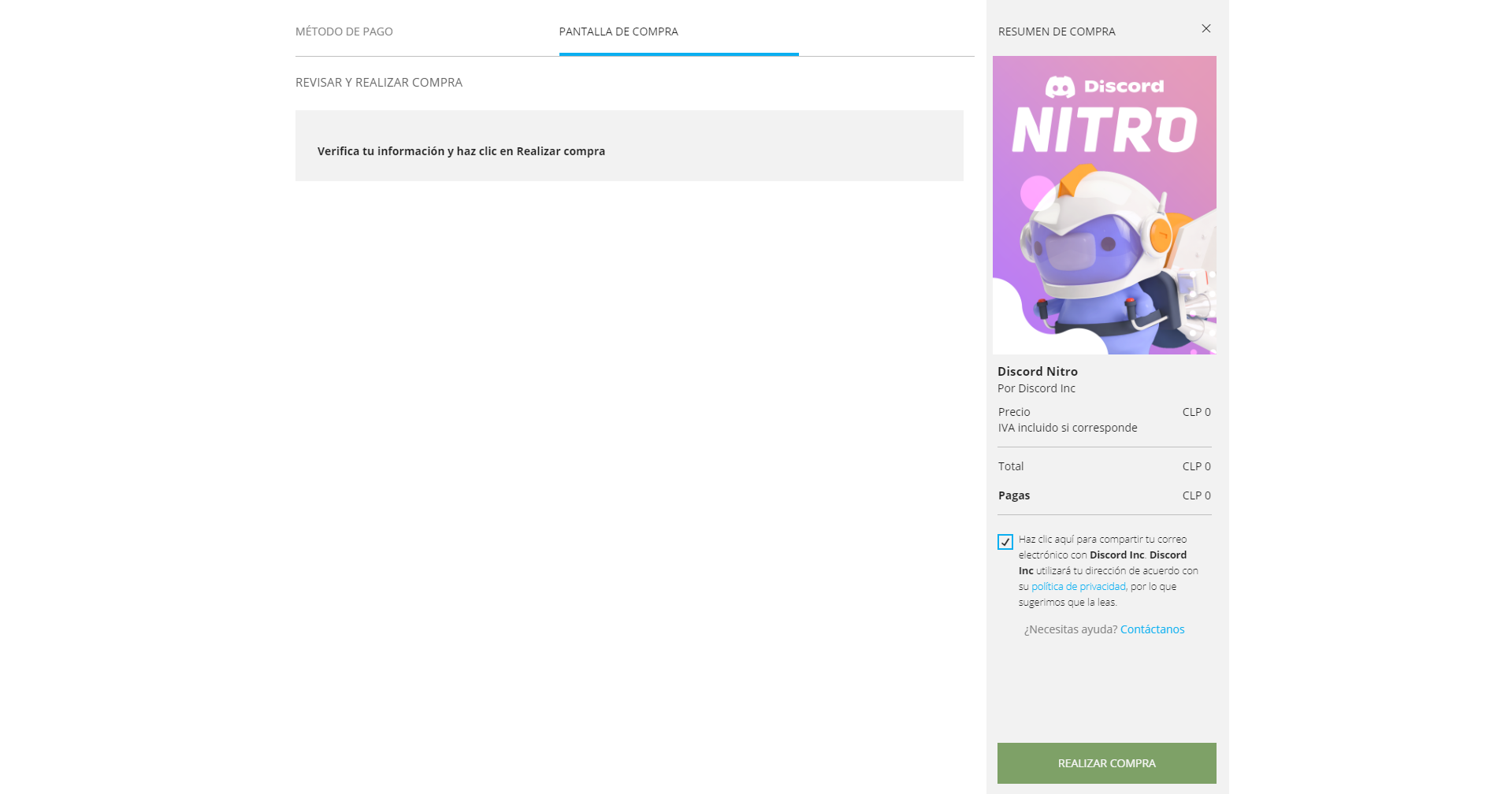Select the PANTALLA DE COMPRA tab

(619, 32)
